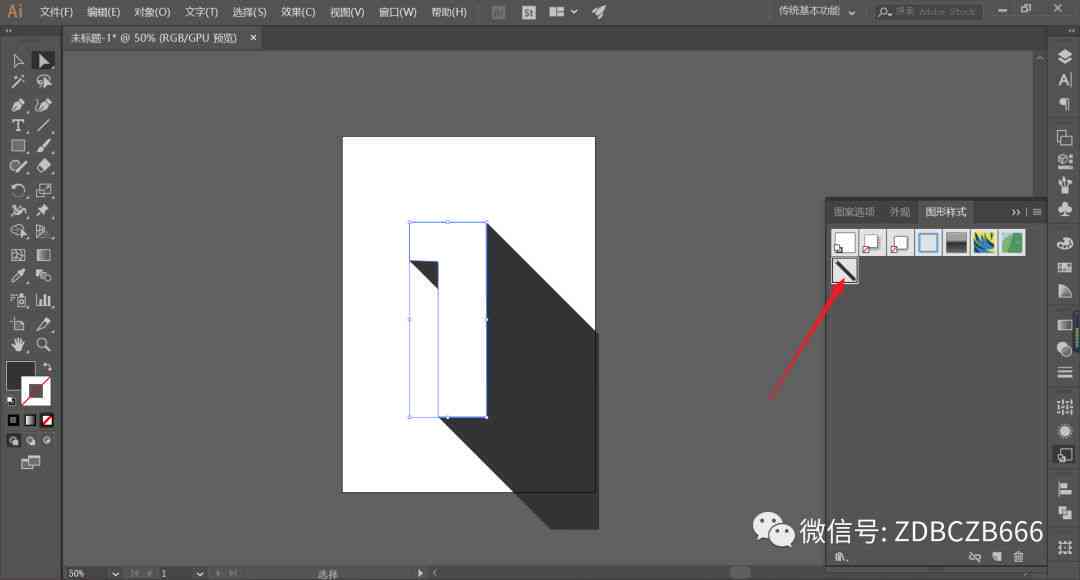This screenshot has width=1080, height=580.
Task: Select the Symbol Sprayer tool
Action: pos(18,300)
